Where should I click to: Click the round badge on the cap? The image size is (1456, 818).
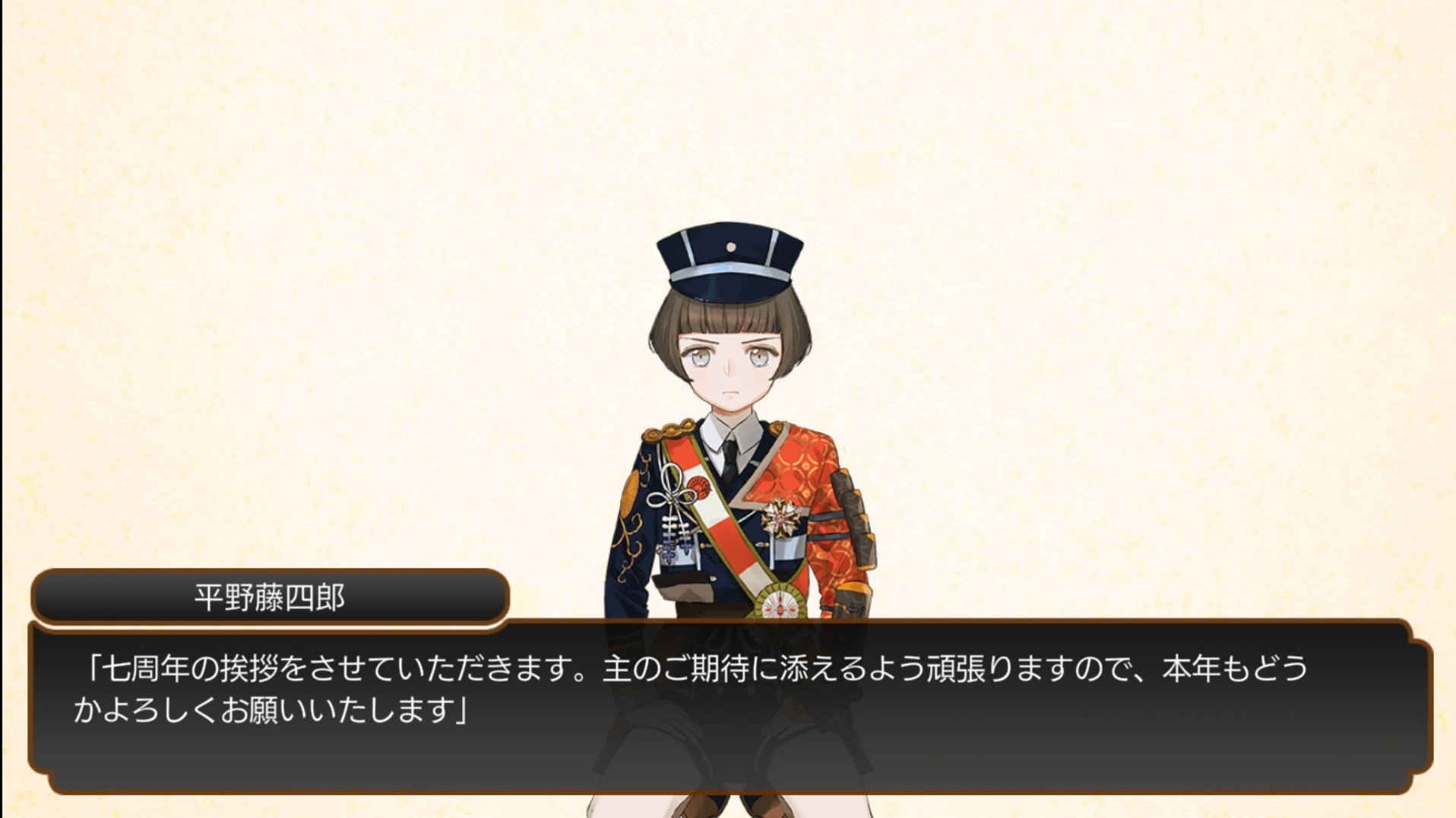[730, 247]
